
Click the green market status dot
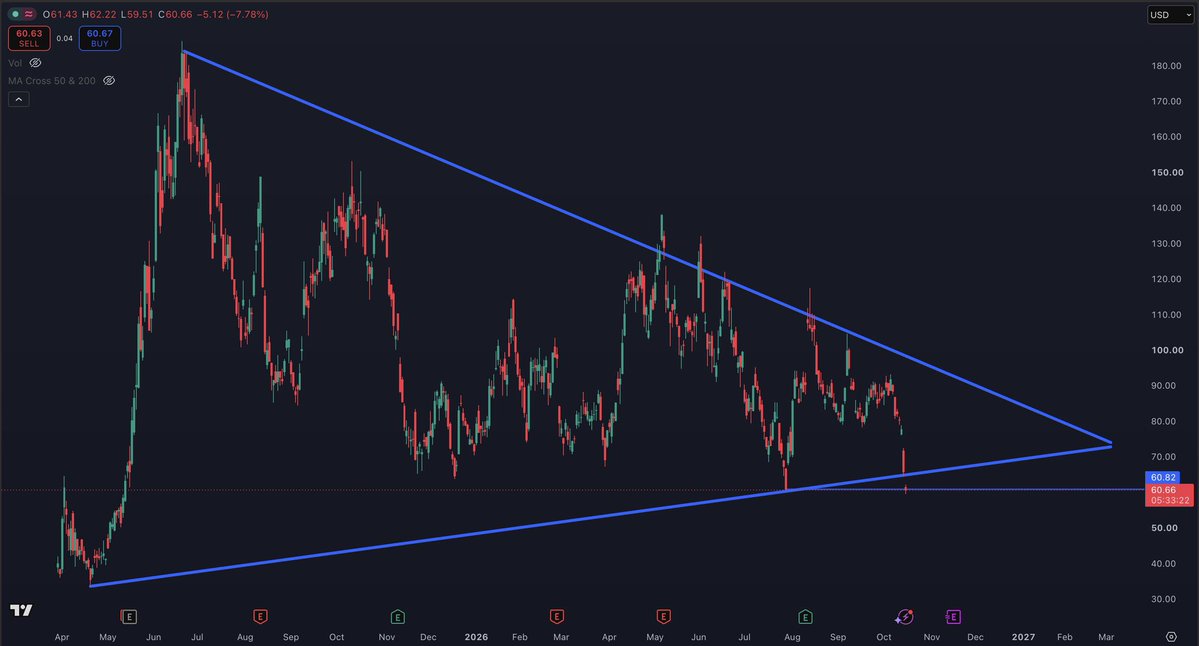click(15, 14)
